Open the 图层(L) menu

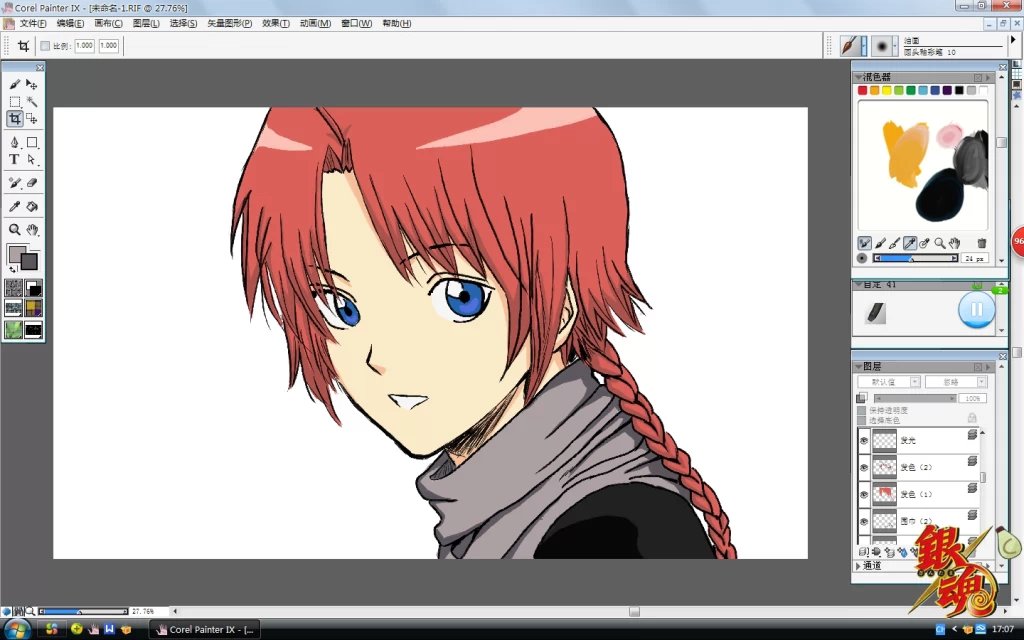[x=146, y=24]
